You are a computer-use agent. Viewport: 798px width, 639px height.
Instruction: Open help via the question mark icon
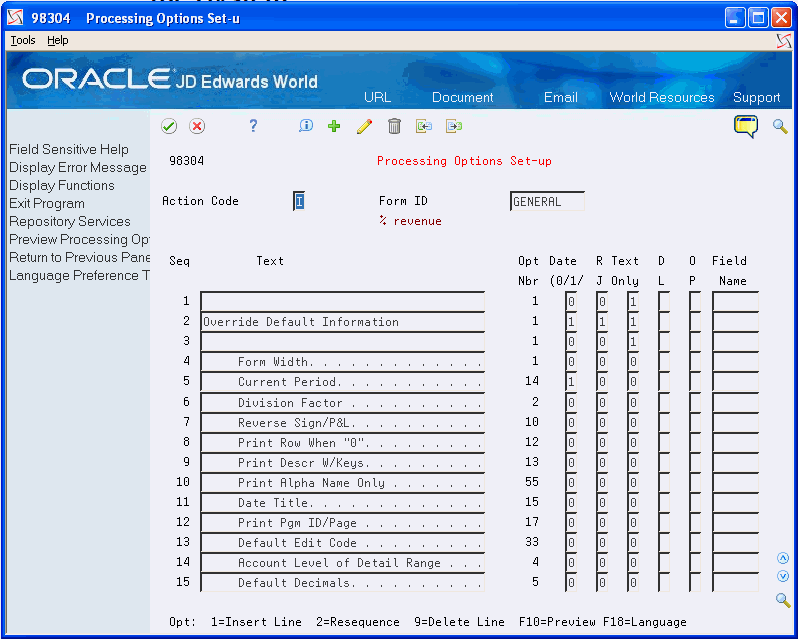tap(253, 126)
